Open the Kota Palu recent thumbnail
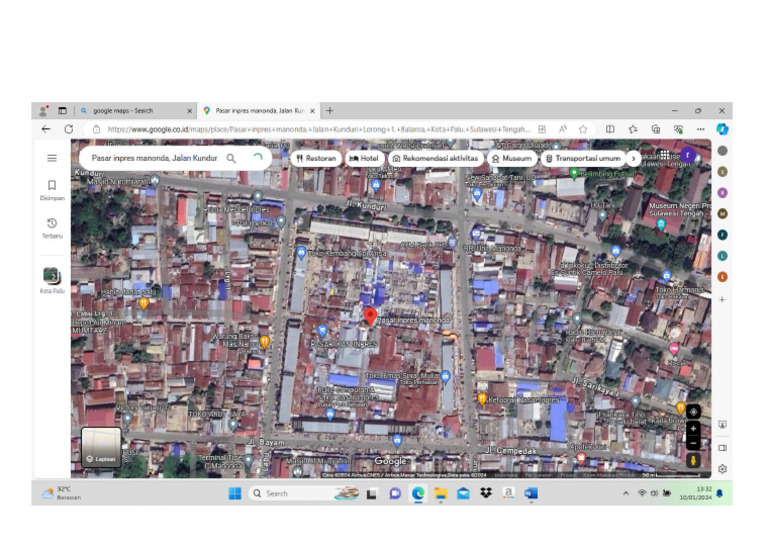 point(52,280)
